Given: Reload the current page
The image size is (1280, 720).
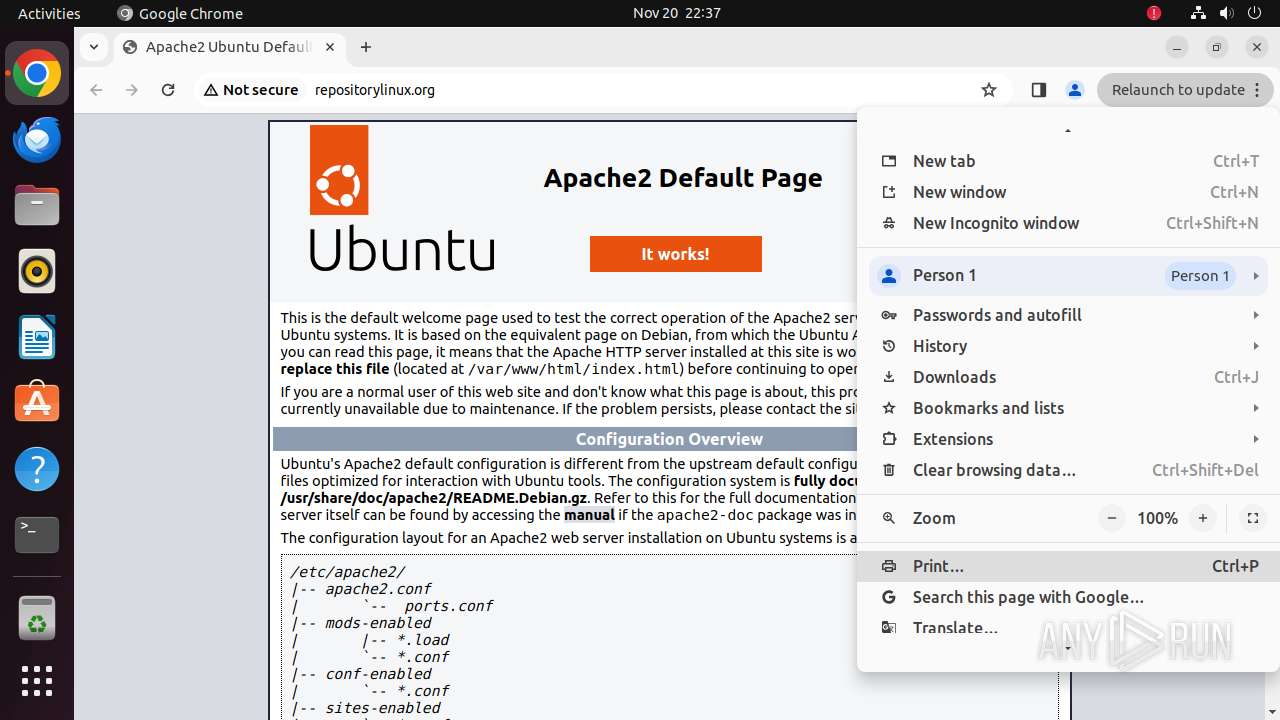Looking at the screenshot, I should coord(168,90).
